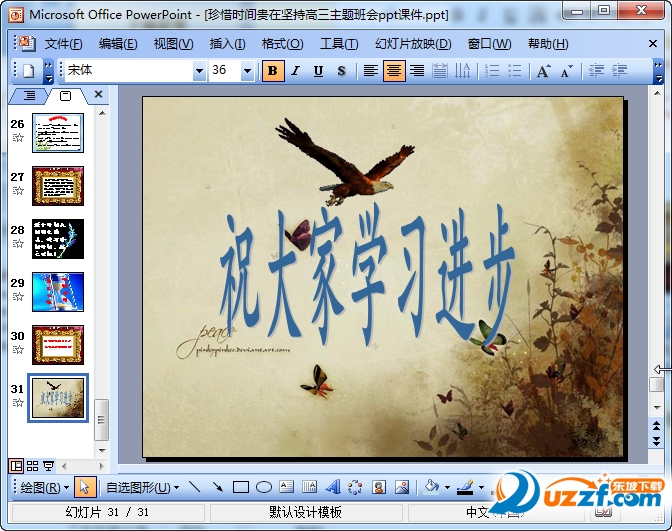Click the change text direction icon
Image resolution: width=672 pixels, height=531 pixels.
pos(462,71)
